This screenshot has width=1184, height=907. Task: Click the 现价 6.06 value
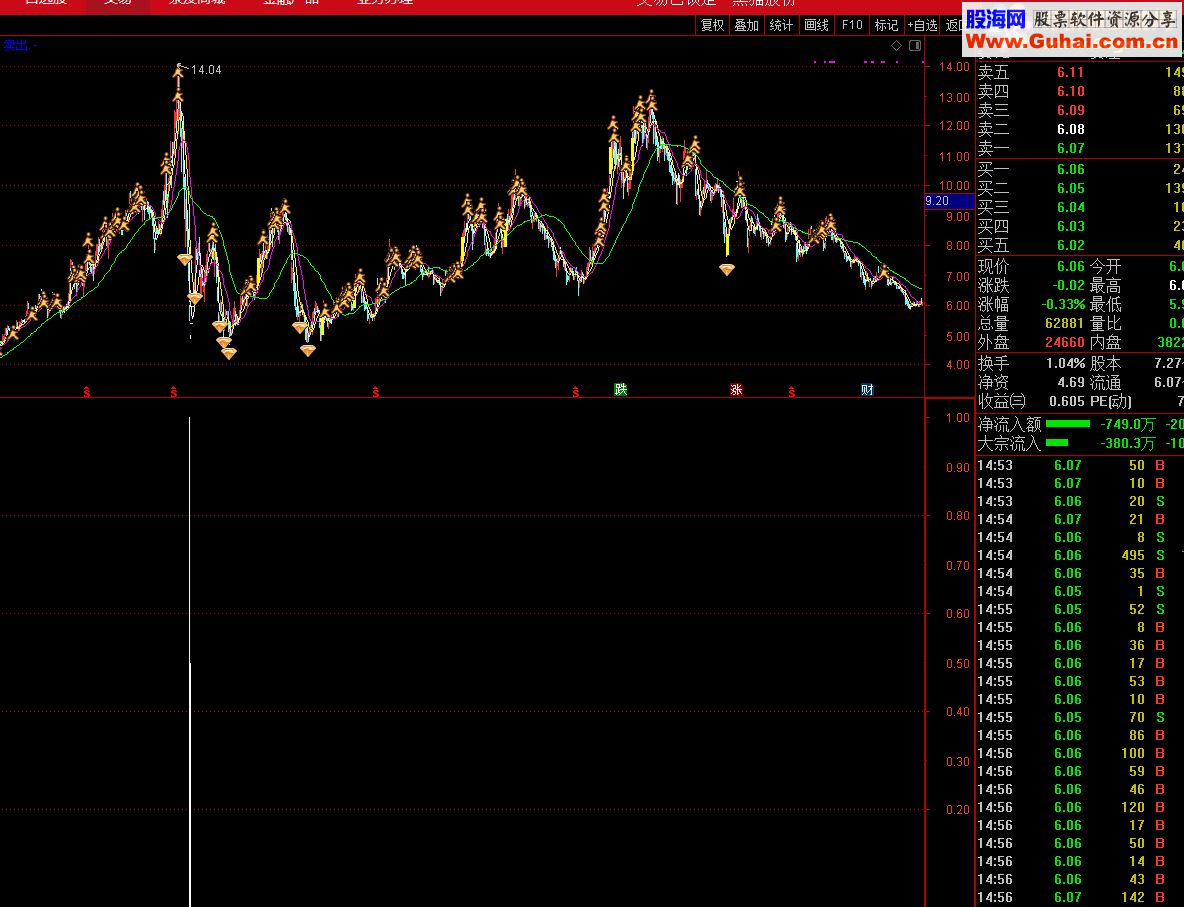[x=1071, y=267]
